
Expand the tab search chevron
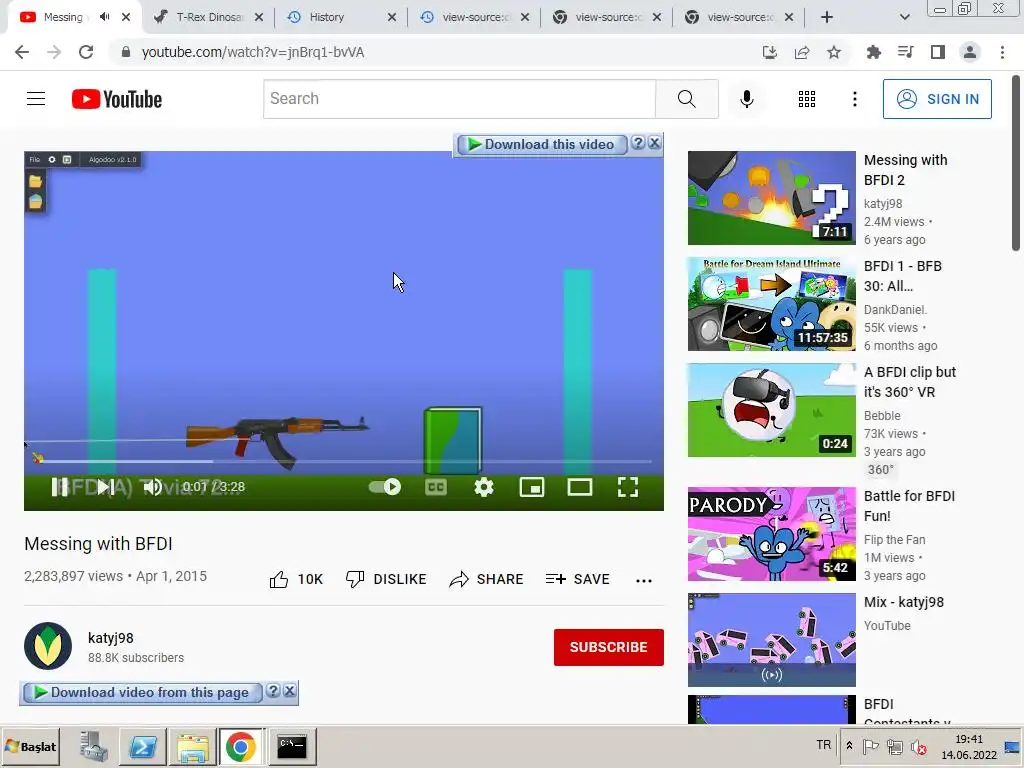click(904, 17)
